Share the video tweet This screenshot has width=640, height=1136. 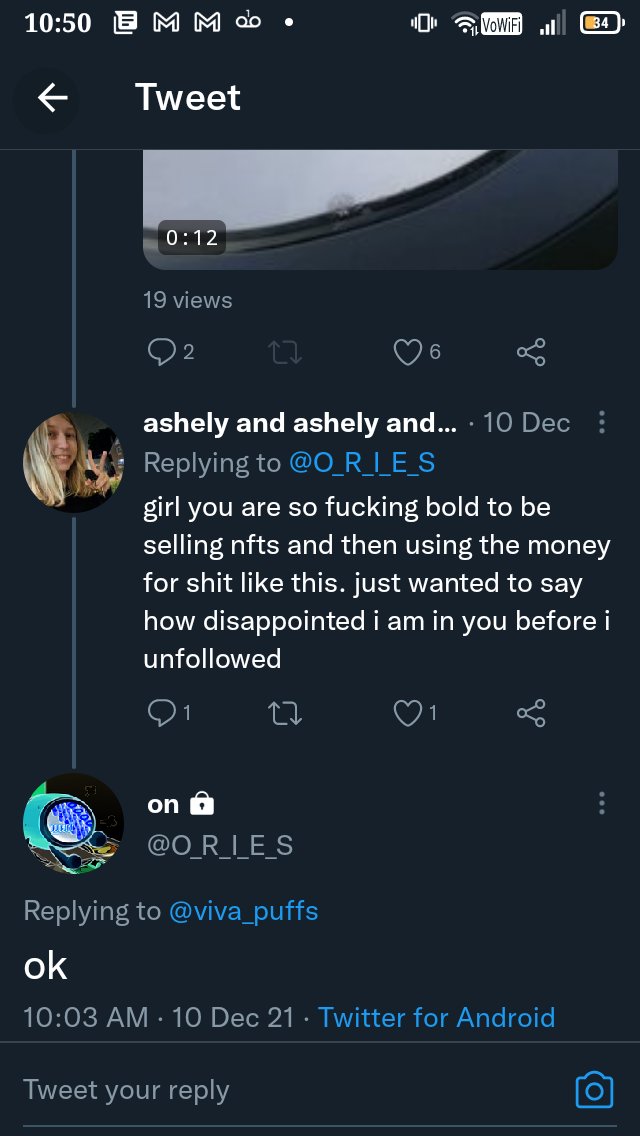click(531, 352)
